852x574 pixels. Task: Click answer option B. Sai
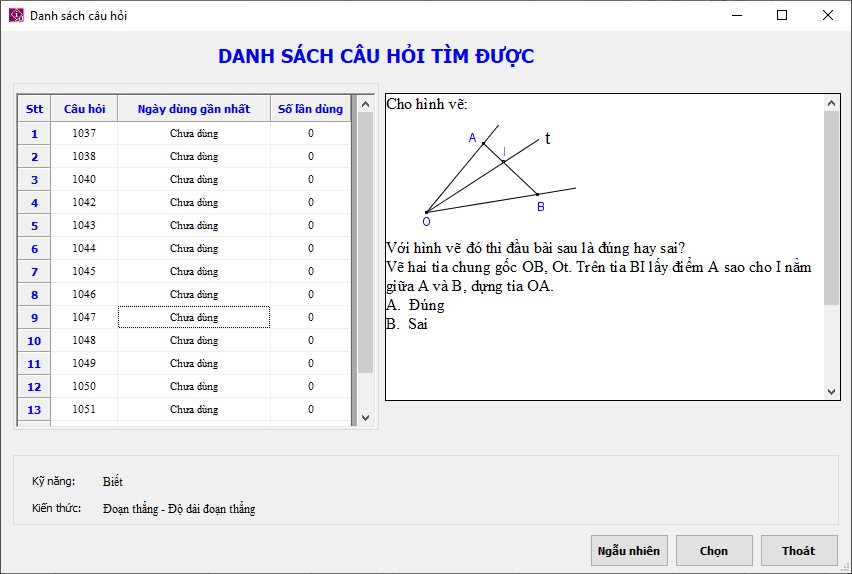point(407,324)
